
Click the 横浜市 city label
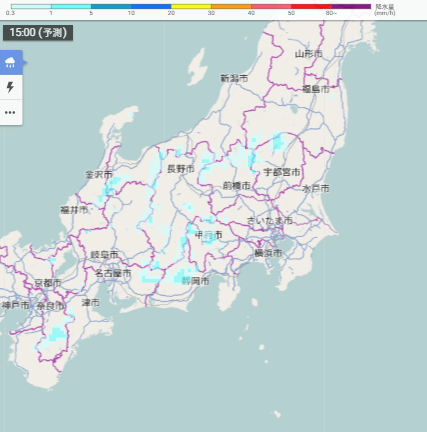pyautogui.click(x=268, y=253)
